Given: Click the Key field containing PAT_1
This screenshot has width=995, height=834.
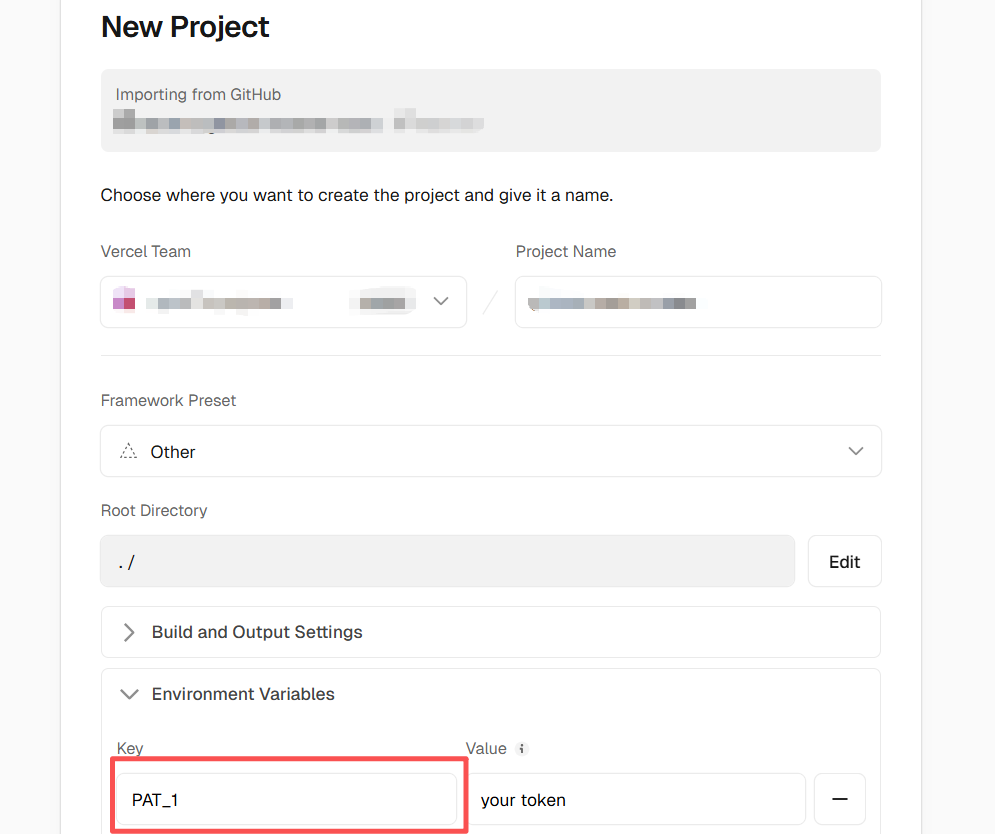Looking at the screenshot, I should [287, 800].
